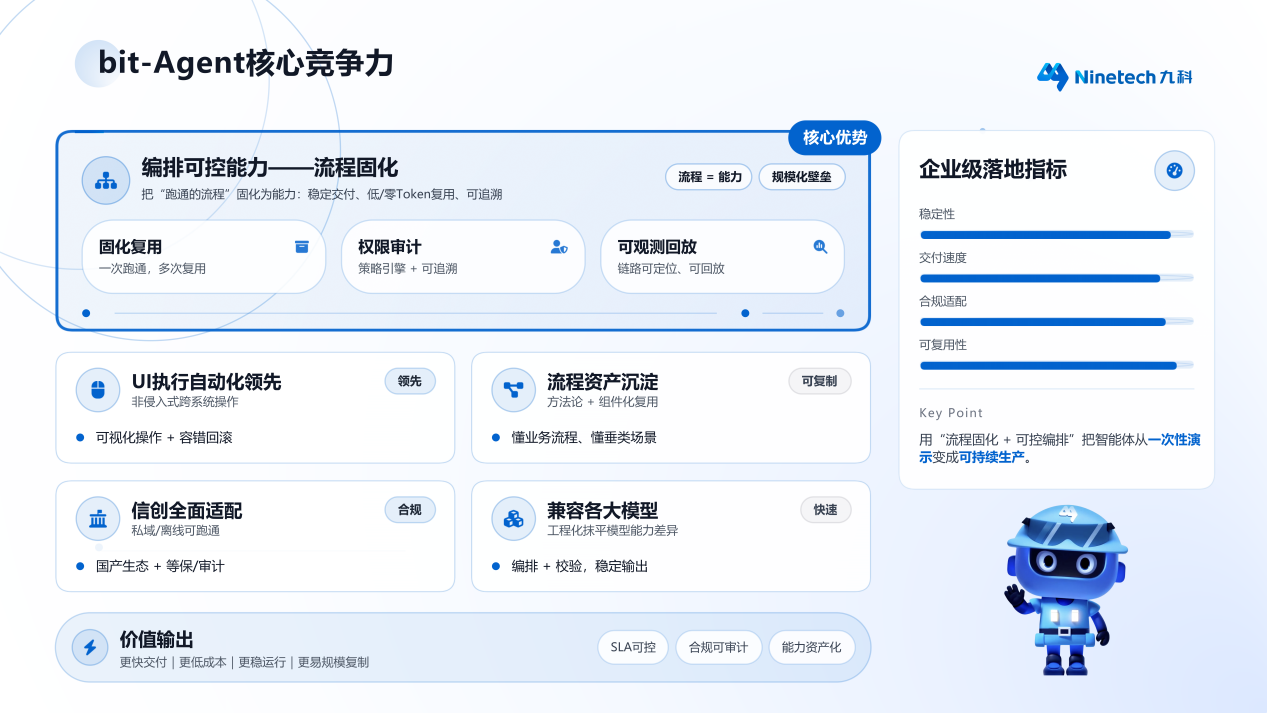Screen dimensions: 1267x713
Task: Click the 兼容各大模型 heading
Action: point(602,511)
